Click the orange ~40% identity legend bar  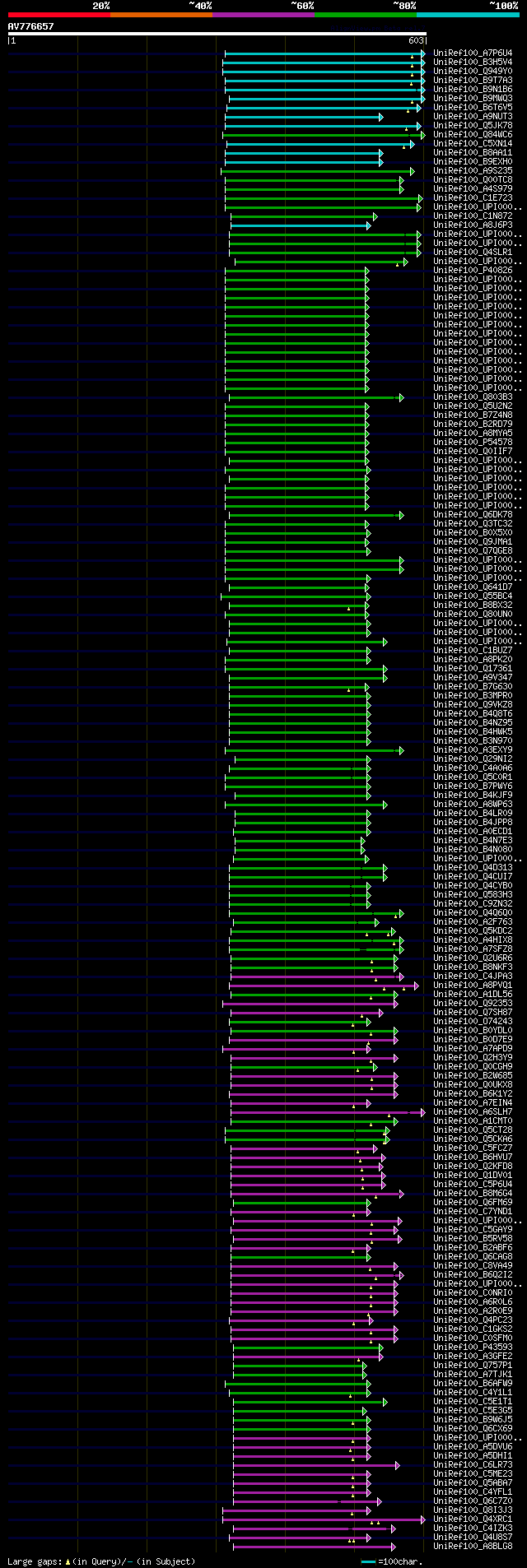tap(161, 14)
